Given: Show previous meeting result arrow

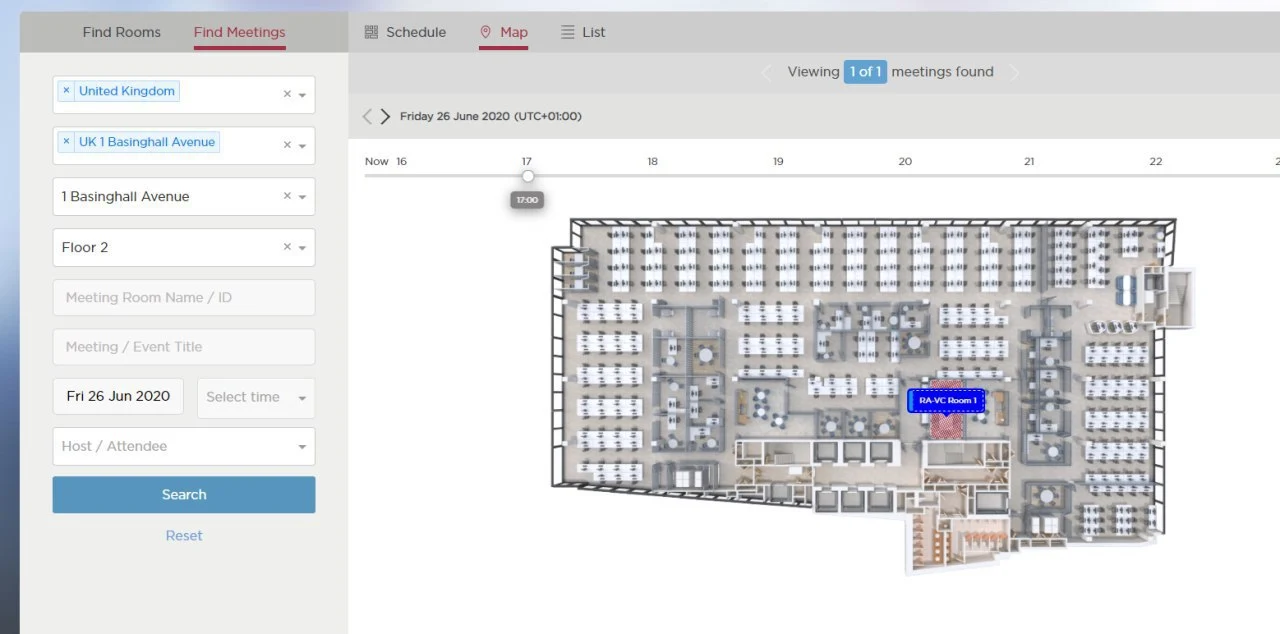Looking at the screenshot, I should coord(767,72).
